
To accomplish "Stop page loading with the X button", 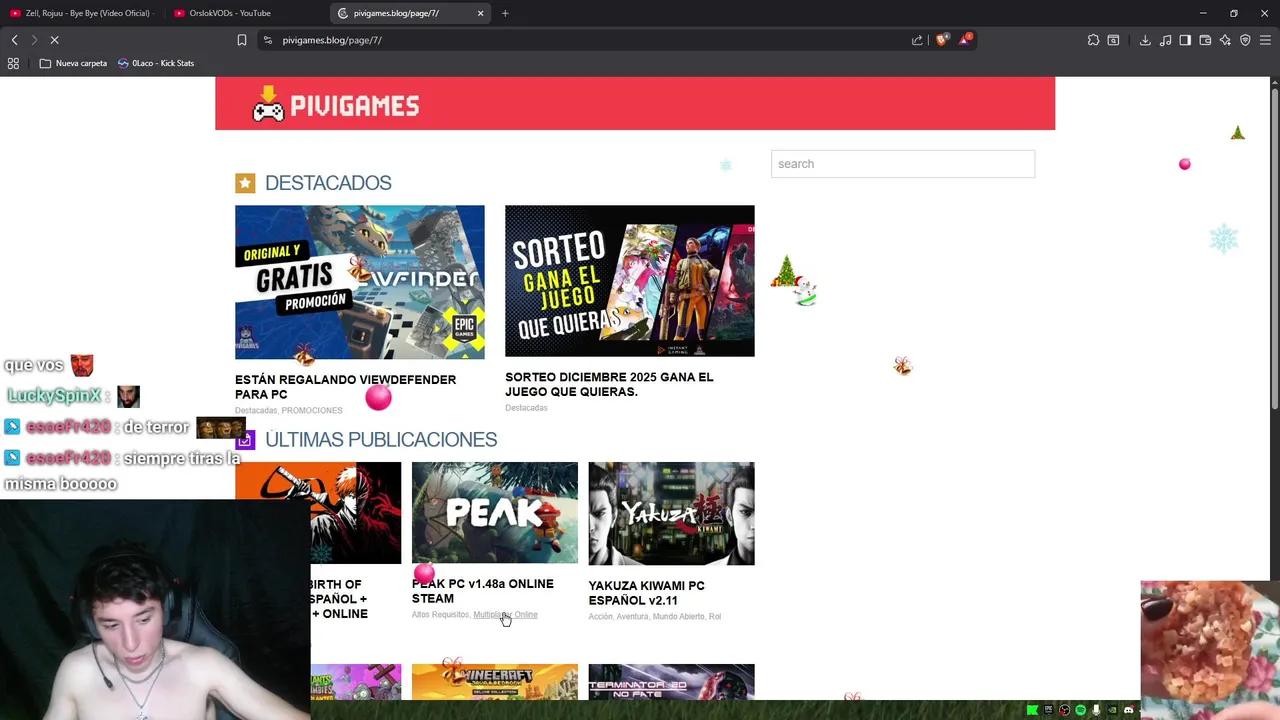I will coord(55,40).
